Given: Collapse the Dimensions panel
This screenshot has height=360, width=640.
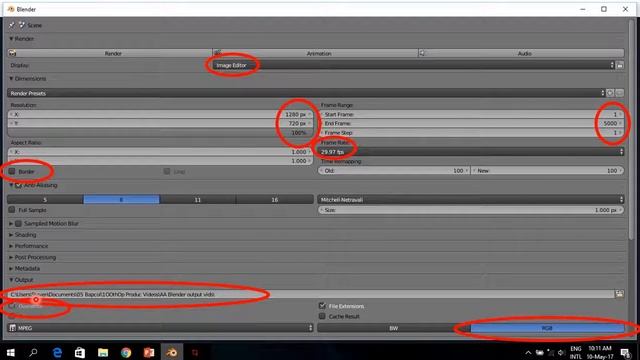Looking at the screenshot, I should coord(11,78).
